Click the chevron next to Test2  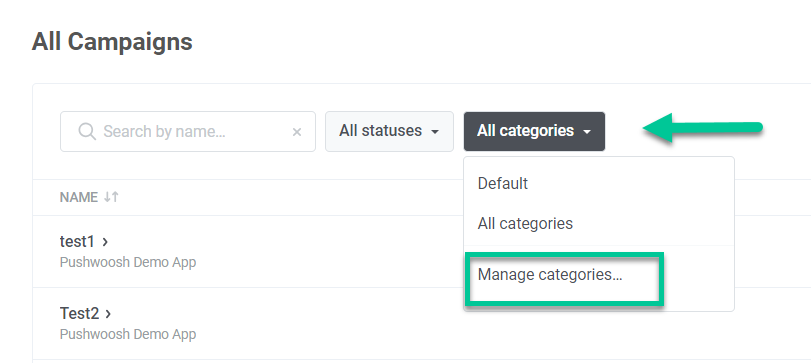click(x=108, y=313)
